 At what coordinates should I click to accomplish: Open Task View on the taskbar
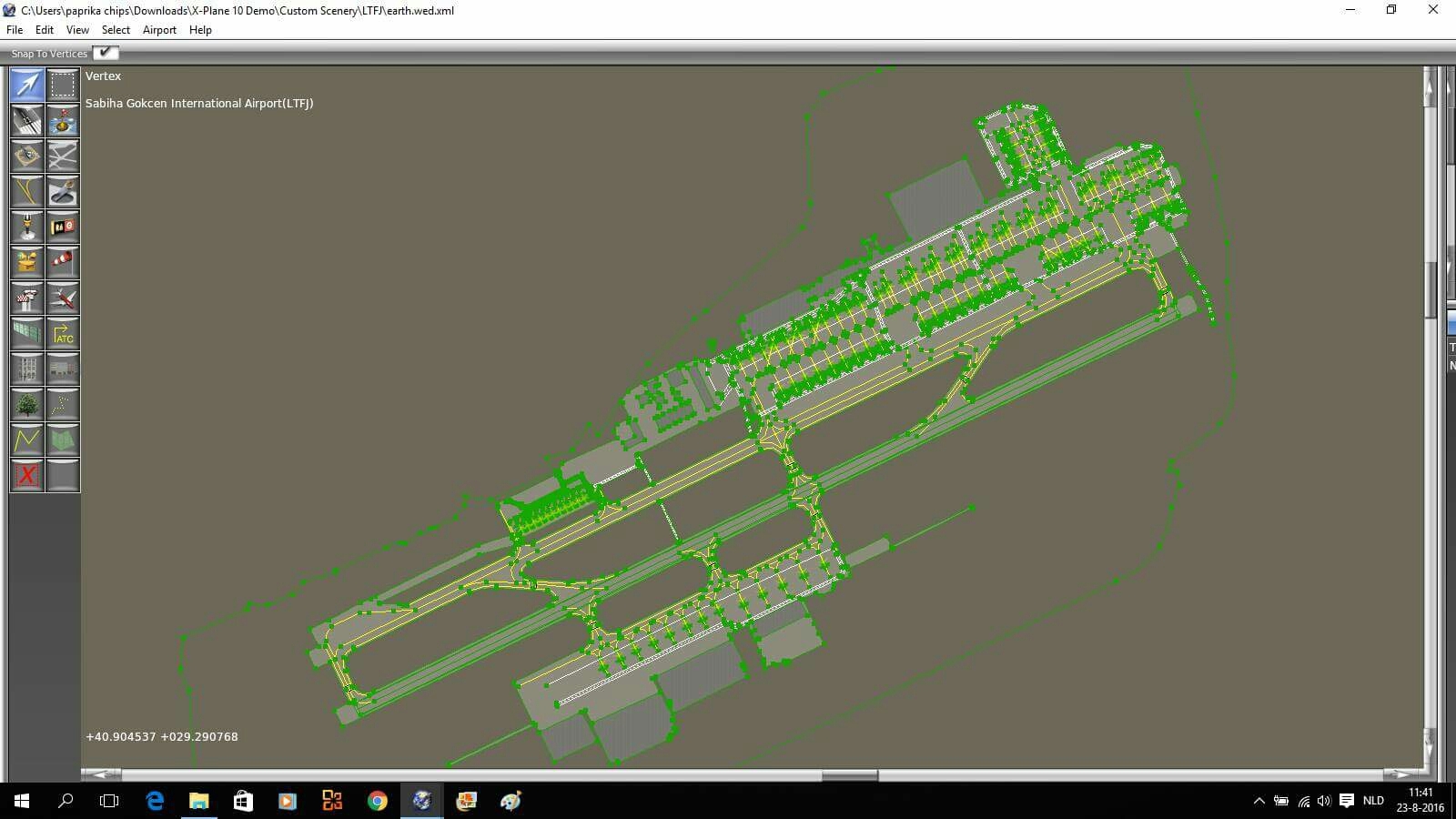tap(109, 801)
